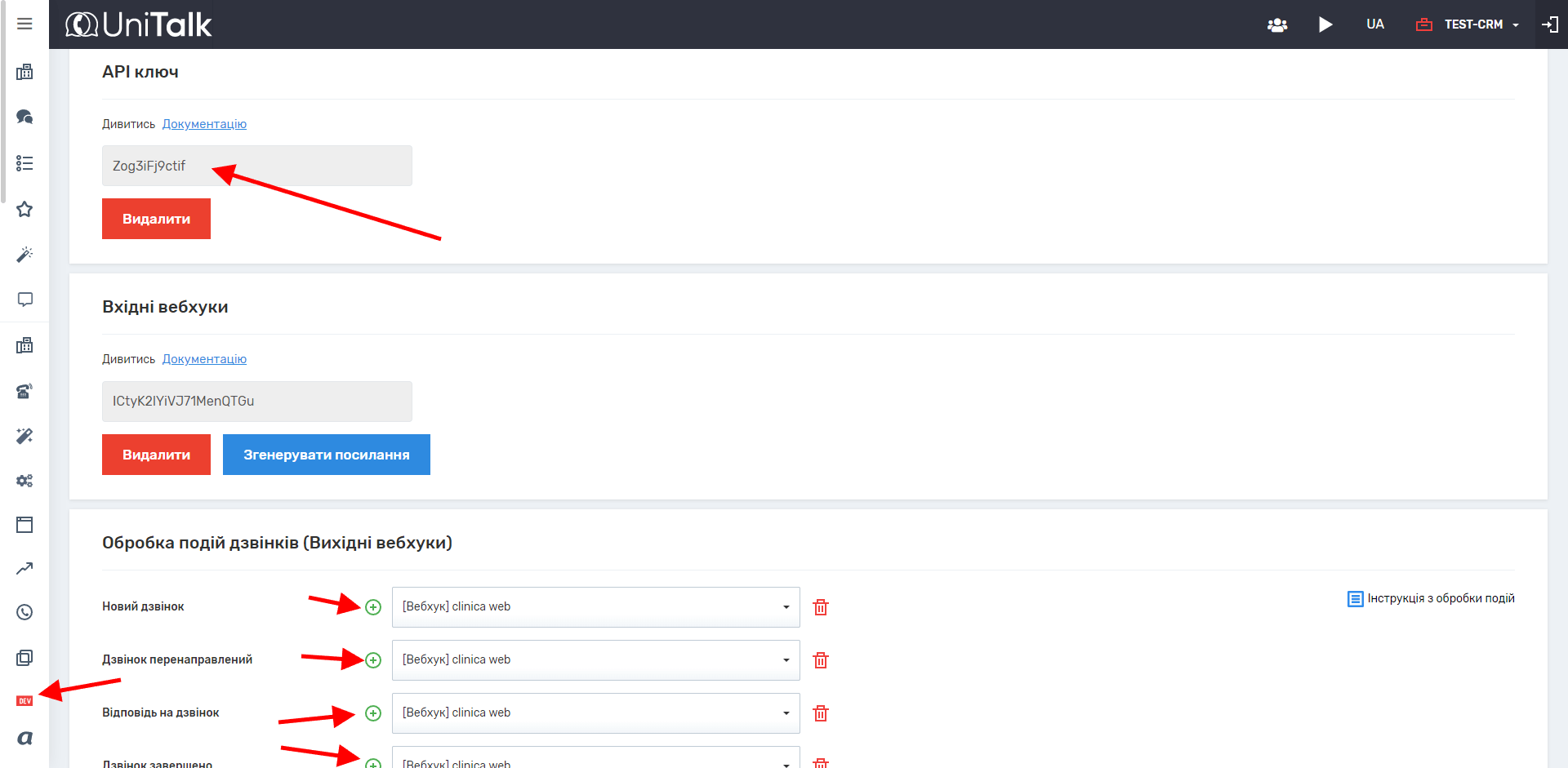Delete the Новий дзвінок webhook row
Screen dimensions: 1568x768
[821, 607]
